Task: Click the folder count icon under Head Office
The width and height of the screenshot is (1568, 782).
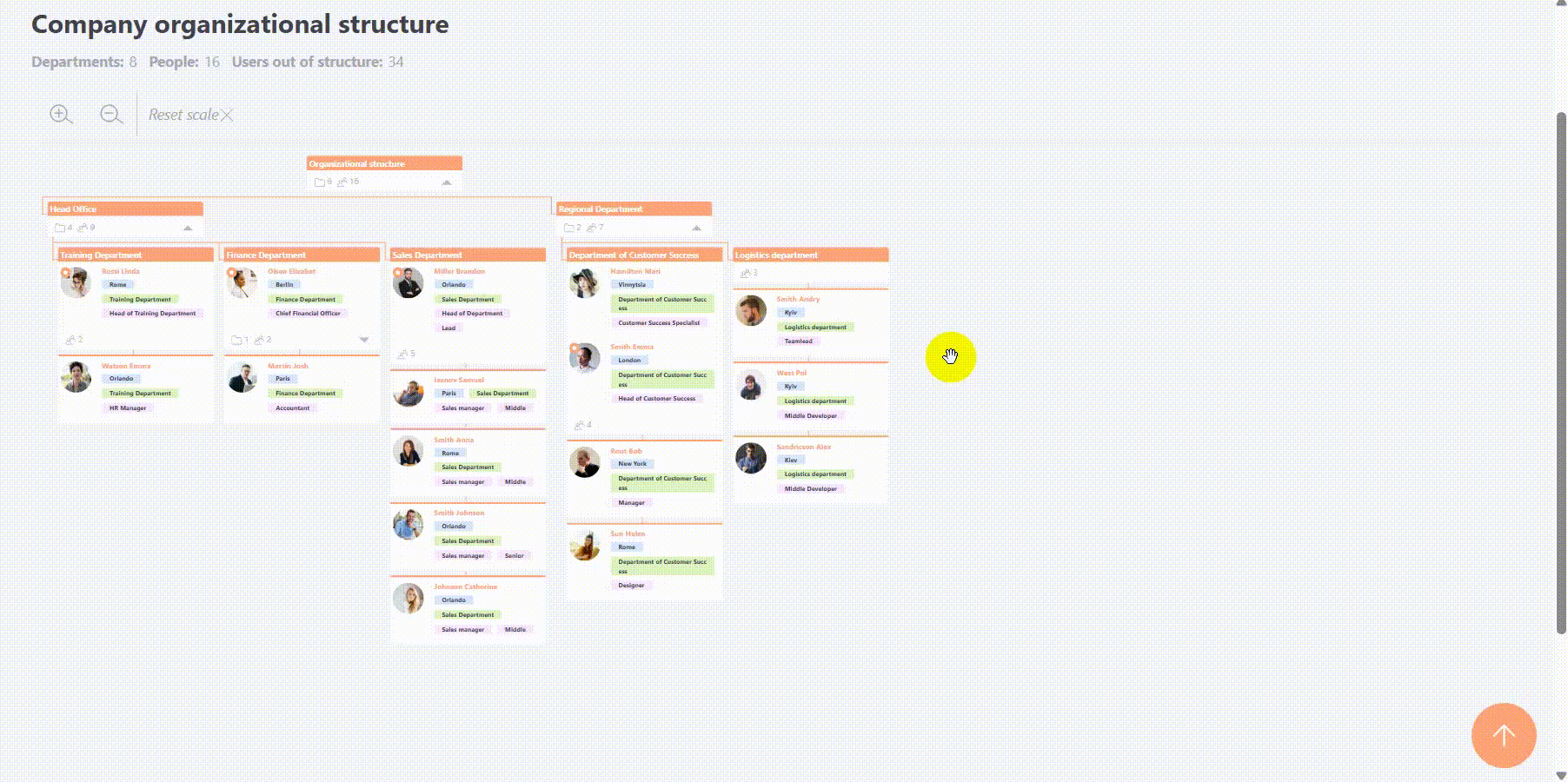Action: tap(60, 228)
